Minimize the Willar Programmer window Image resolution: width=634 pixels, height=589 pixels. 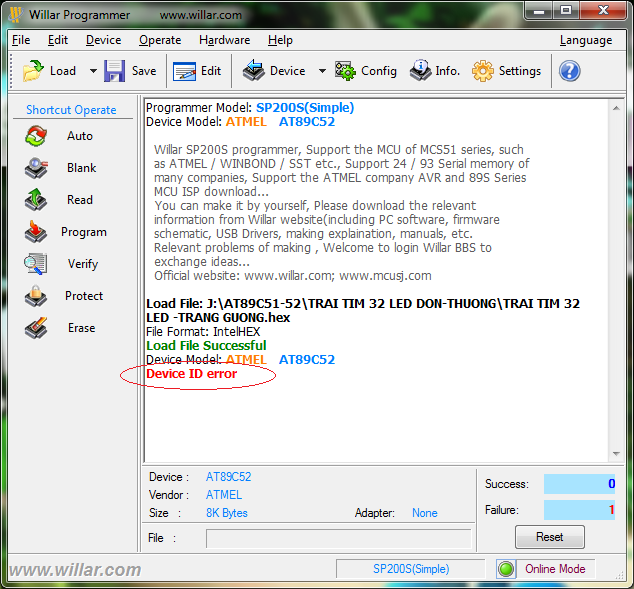click(539, 11)
